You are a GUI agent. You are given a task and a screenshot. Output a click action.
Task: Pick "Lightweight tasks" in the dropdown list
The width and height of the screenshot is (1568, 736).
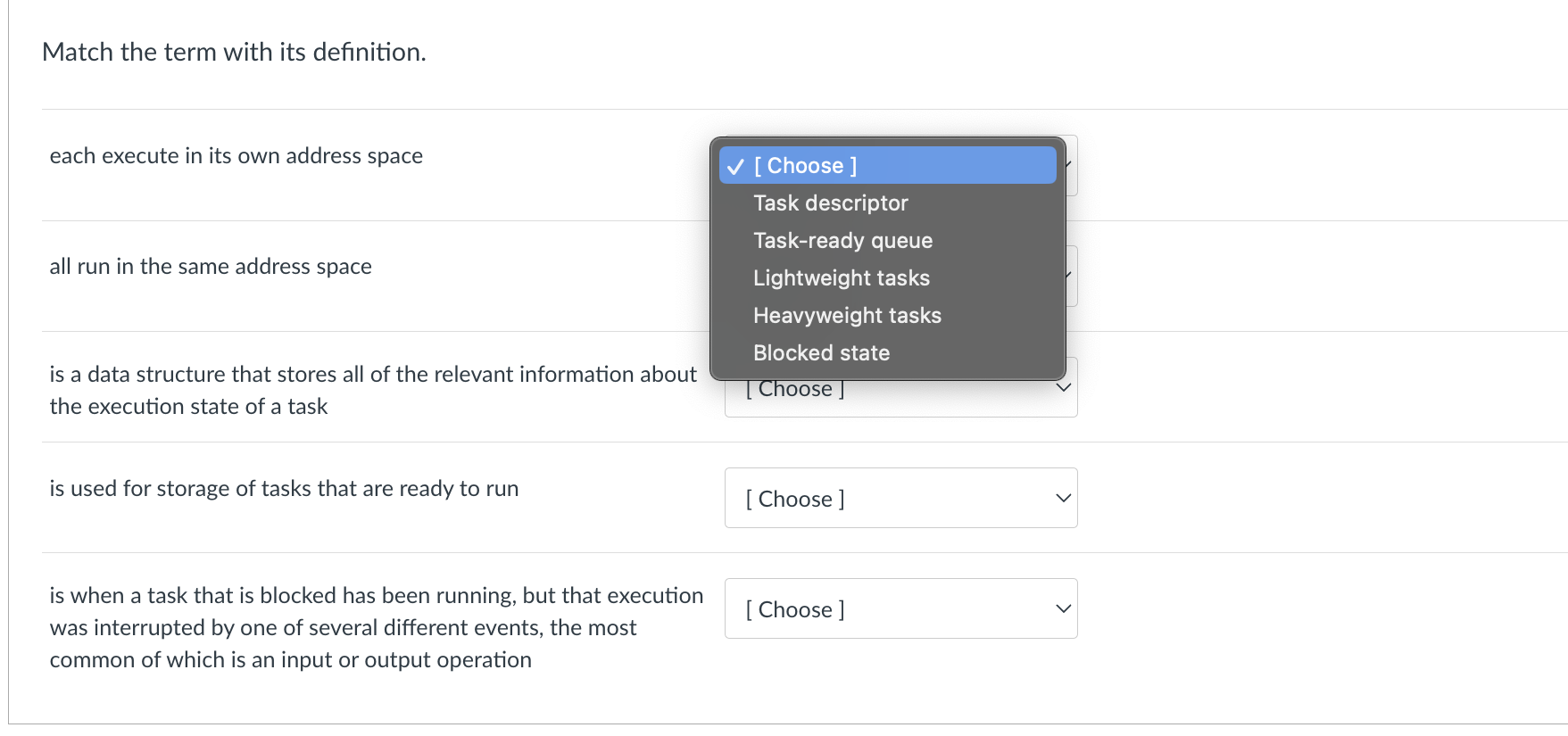click(x=841, y=278)
